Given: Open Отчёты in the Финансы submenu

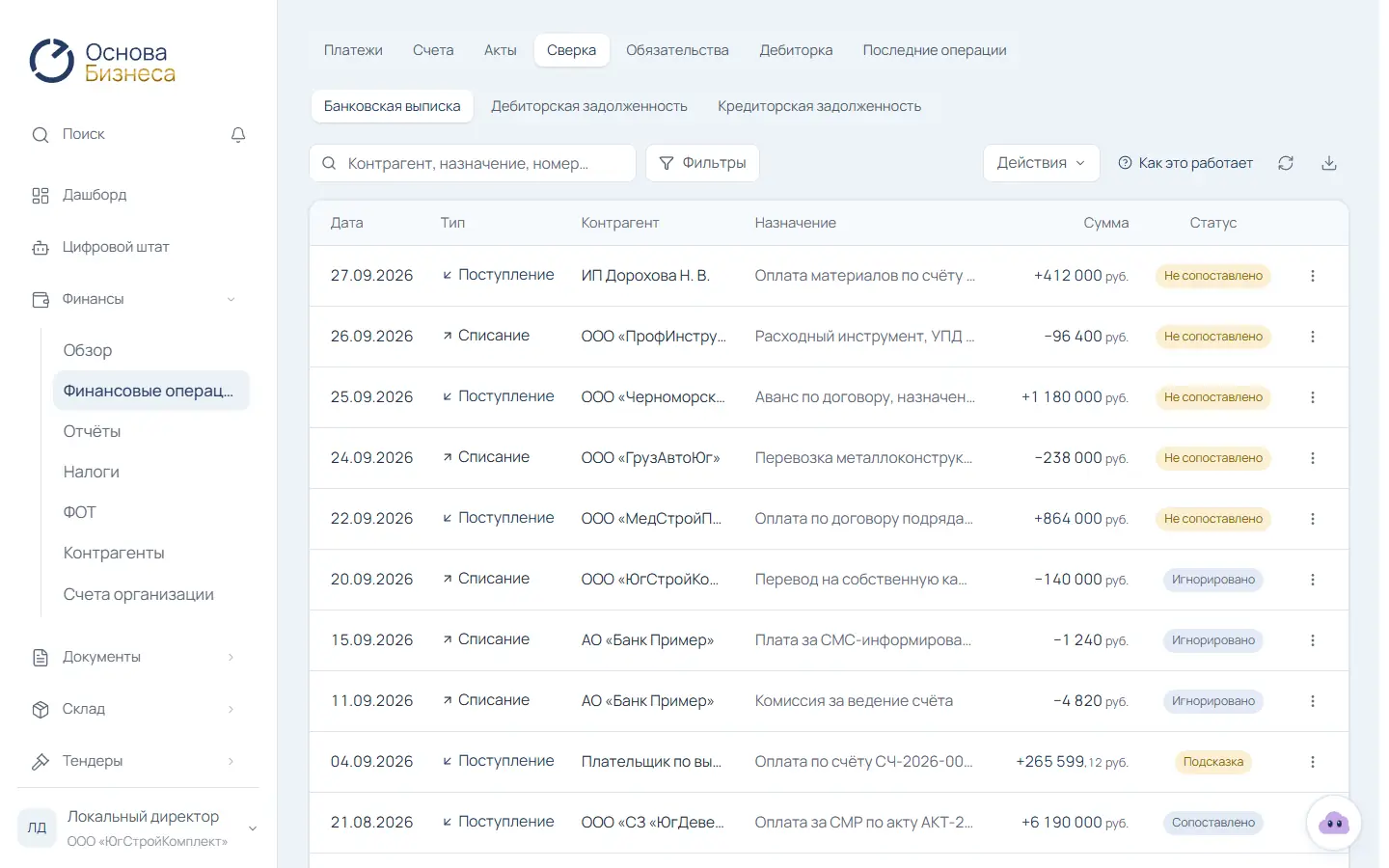Looking at the screenshot, I should coord(150,431).
